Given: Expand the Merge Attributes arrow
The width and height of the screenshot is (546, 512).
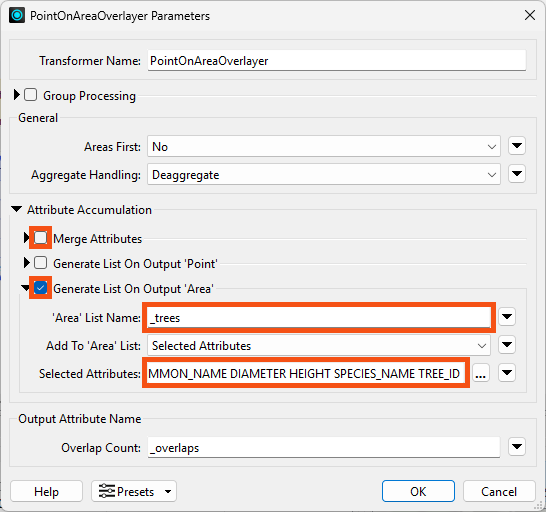Looking at the screenshot, I should coord(26,238).
